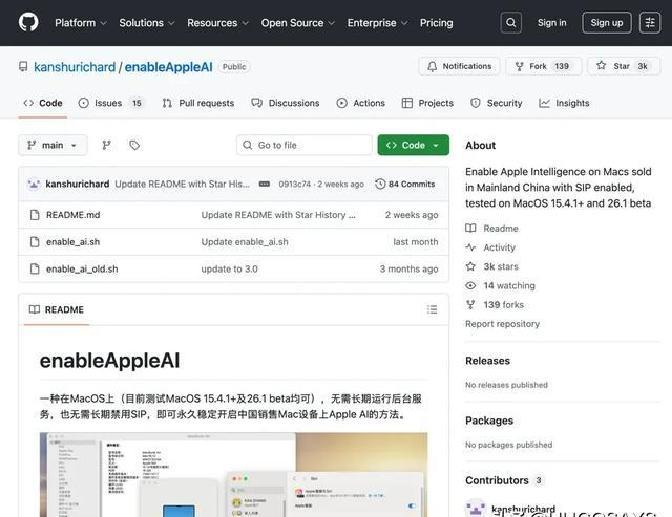Open the enable_ai.sh file link
The height and width of the screenshot is (517, 672).
click(x=73, y=242)
